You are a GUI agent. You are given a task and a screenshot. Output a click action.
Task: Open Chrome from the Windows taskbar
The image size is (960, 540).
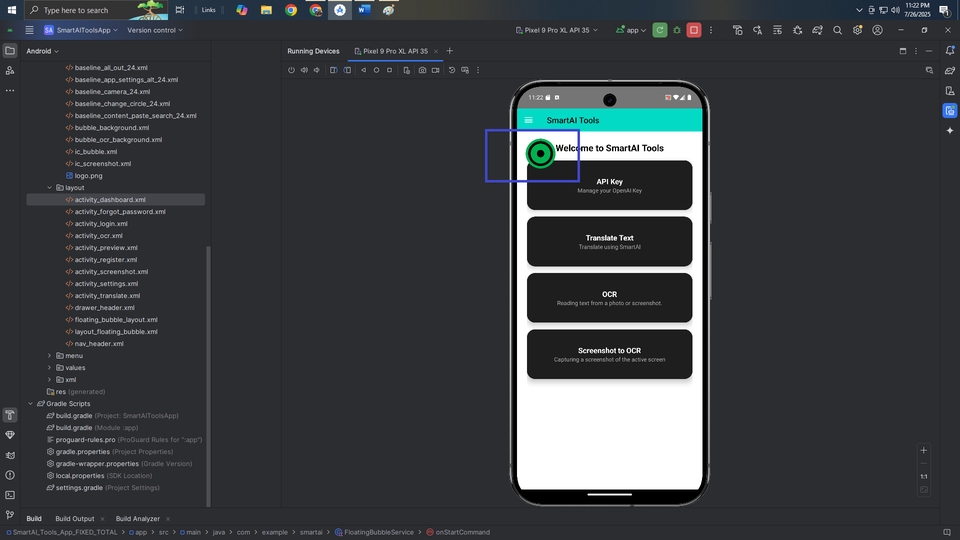point(291,10)
